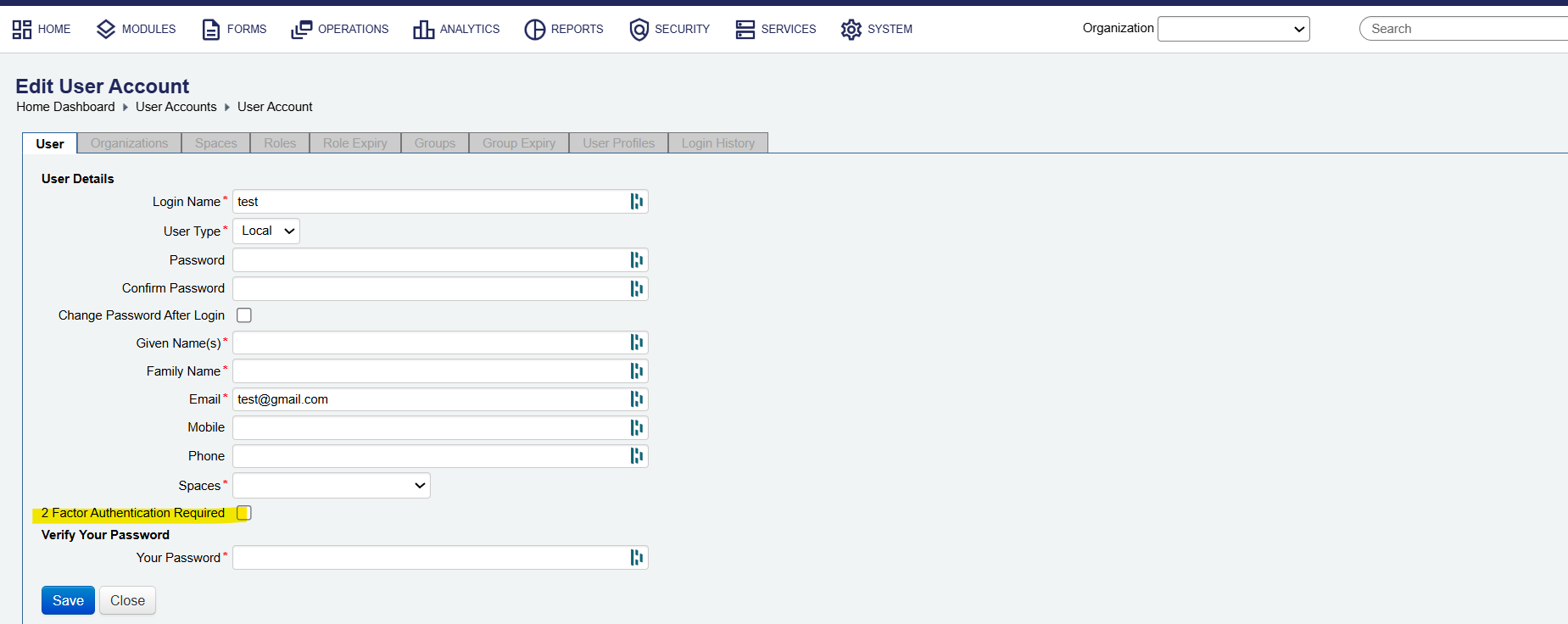The image size is (1568, 624).
Task: Open the Organization dropdown in header
Action: tap(1233, 30)
